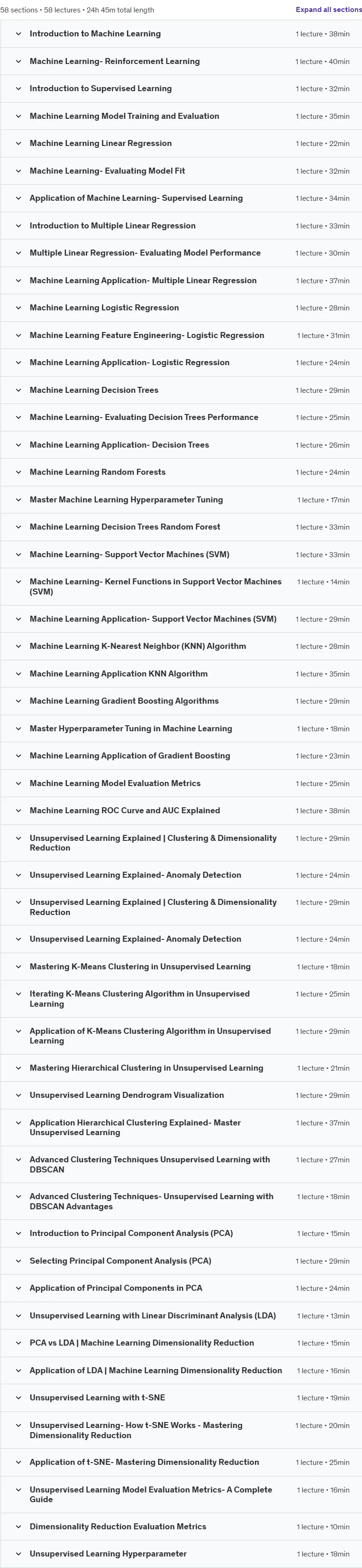Expand chevron of Machine Learning Random Forests
This screenshot has height=1568, width=362.
pyautogui.click(x=18, y=472)
